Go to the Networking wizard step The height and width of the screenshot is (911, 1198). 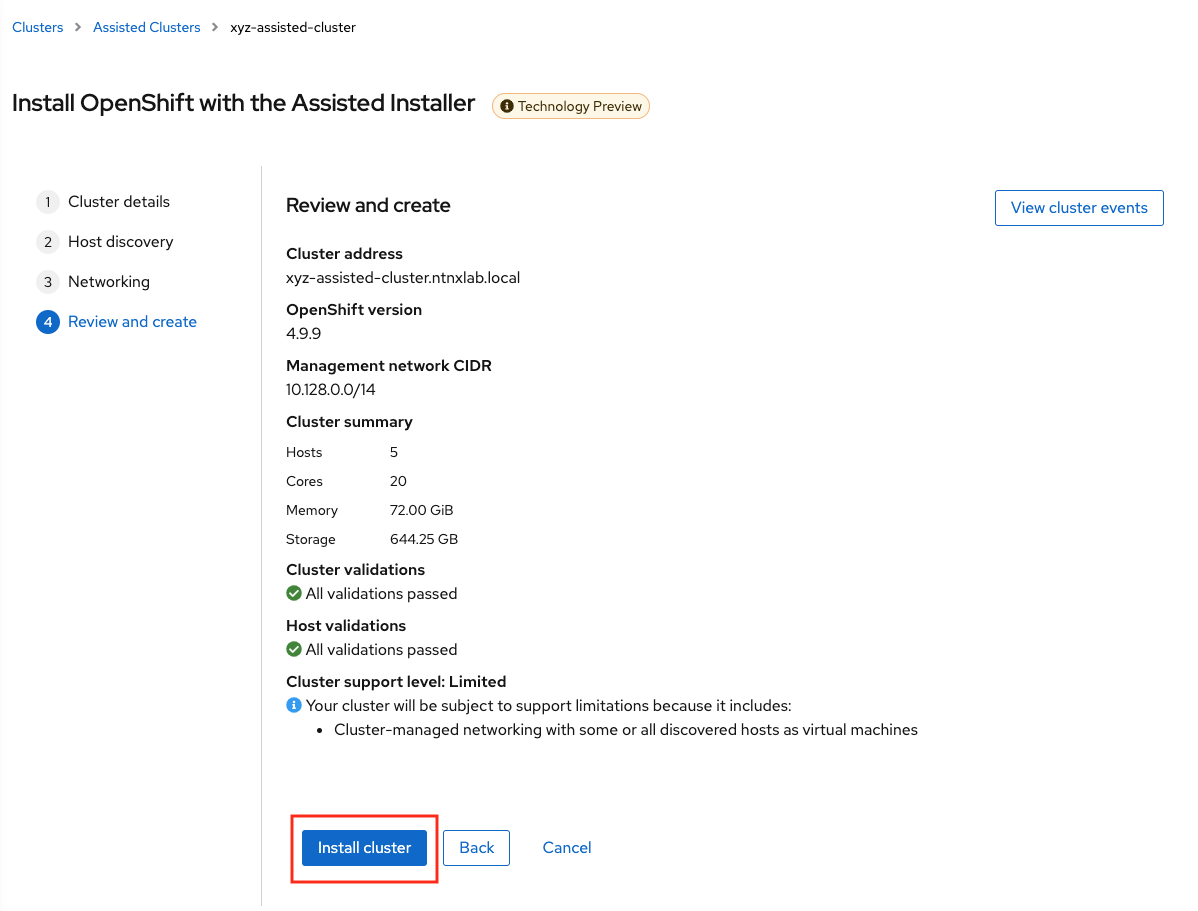109,282
